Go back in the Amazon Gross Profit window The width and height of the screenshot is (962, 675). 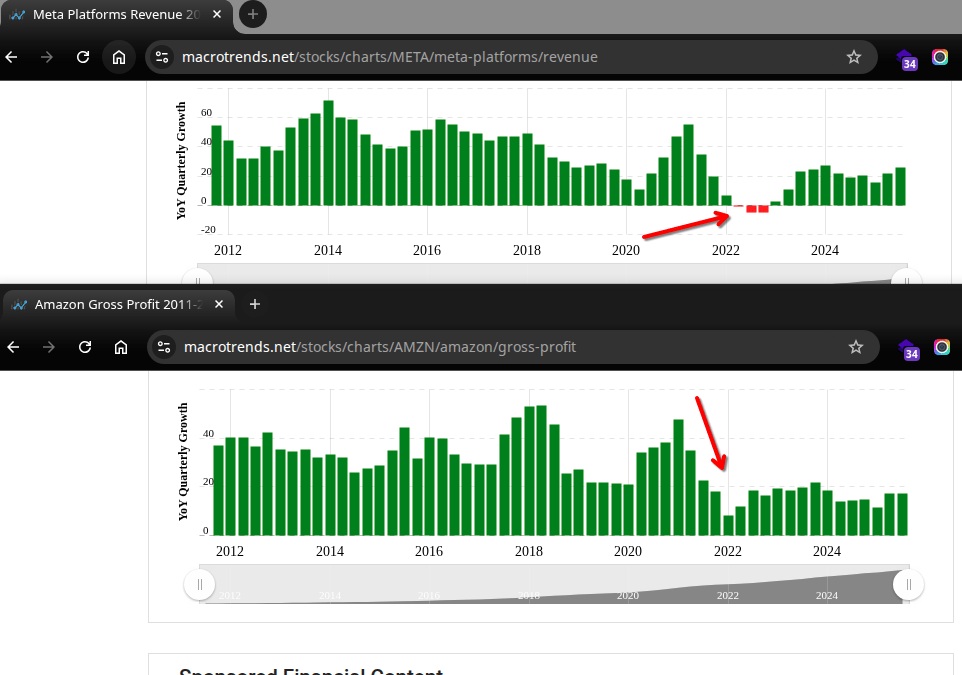click(13, 347)
